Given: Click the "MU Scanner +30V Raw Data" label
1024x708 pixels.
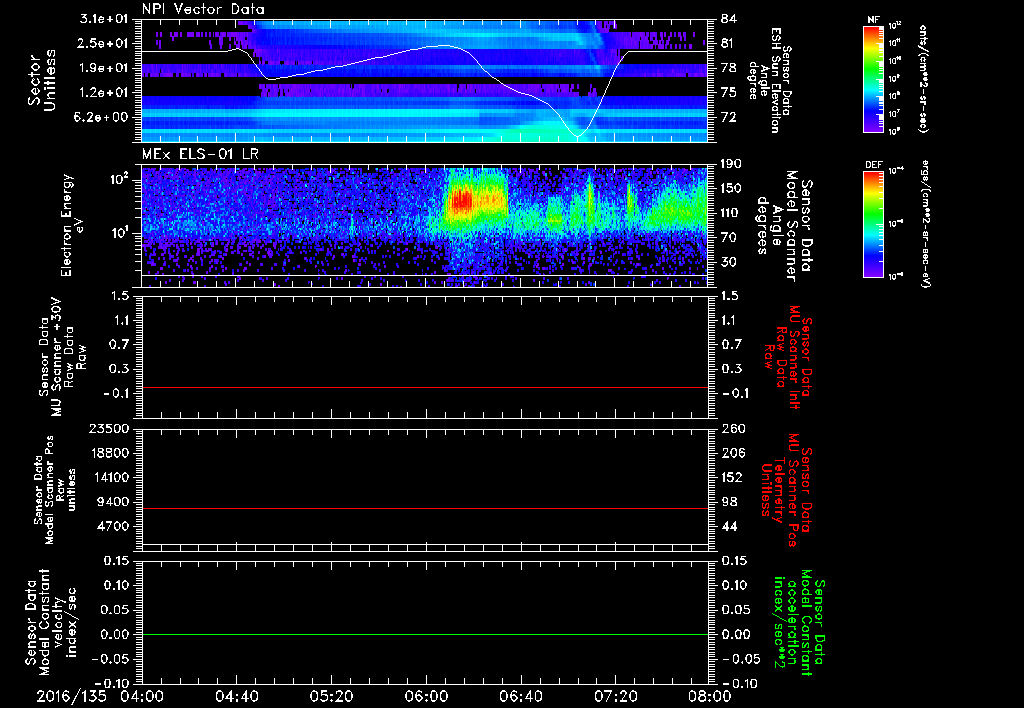Looking at the screenshot, I should (62, 357).
